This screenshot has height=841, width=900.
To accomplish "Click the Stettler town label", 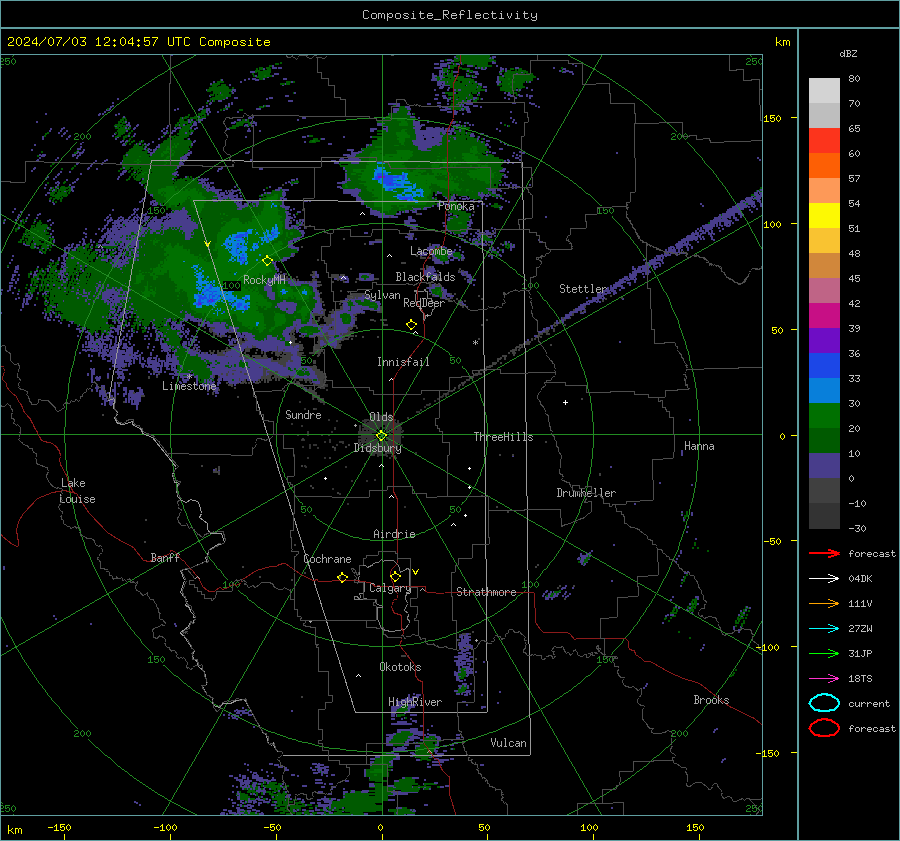I will click(x=583, y=289).
